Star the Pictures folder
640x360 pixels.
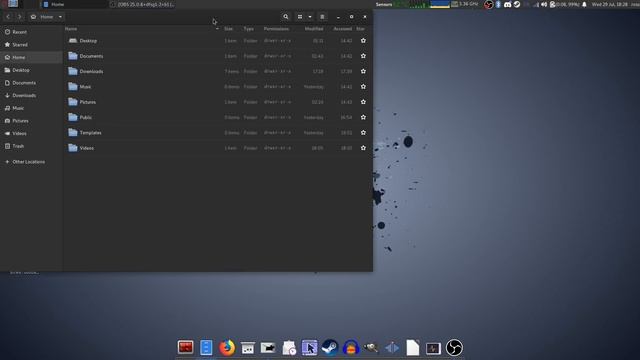pos(363,102)
